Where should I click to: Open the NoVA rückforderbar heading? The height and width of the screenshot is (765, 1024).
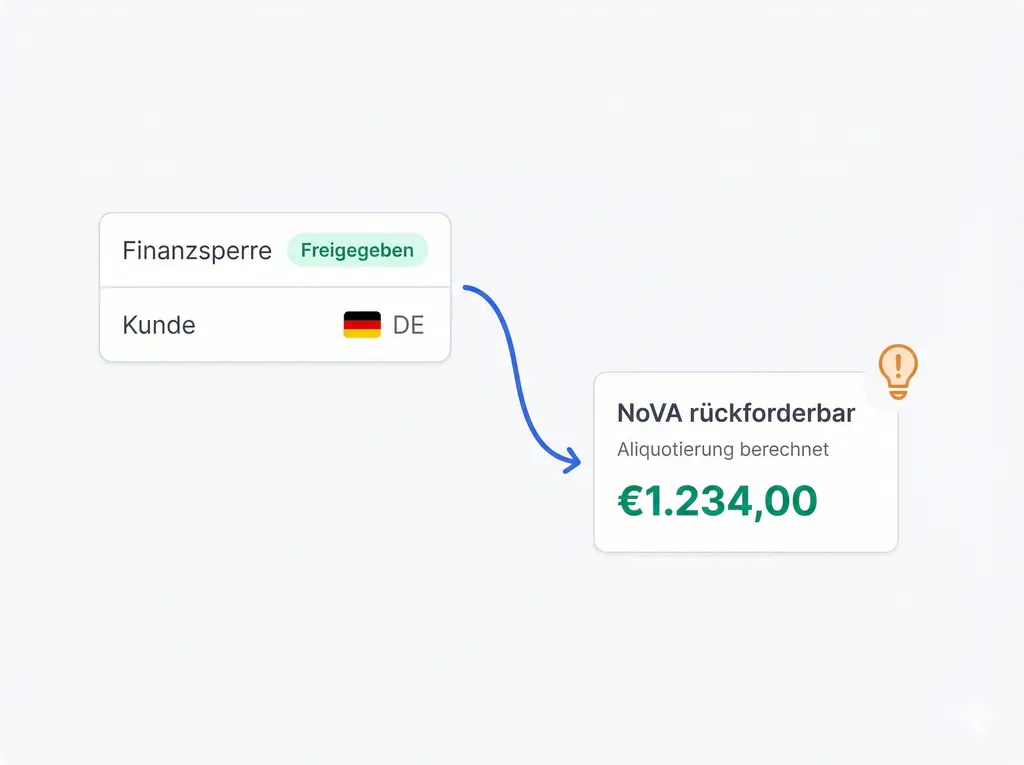736,413
